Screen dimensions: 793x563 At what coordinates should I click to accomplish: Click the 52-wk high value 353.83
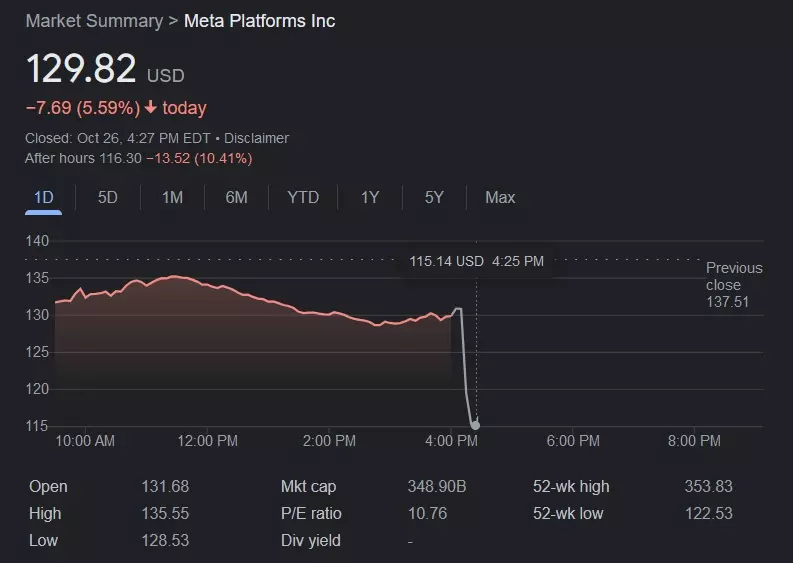pyautogui.click(x=709, y=487)
